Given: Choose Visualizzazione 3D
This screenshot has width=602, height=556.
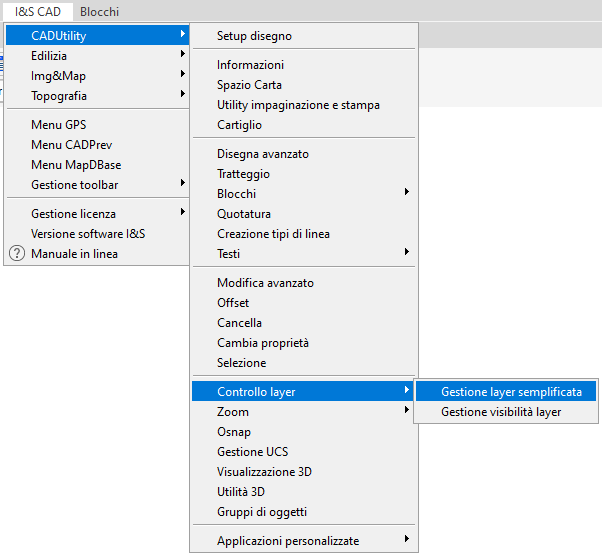Looking at the screenshot, I should (x=304, y=472).
